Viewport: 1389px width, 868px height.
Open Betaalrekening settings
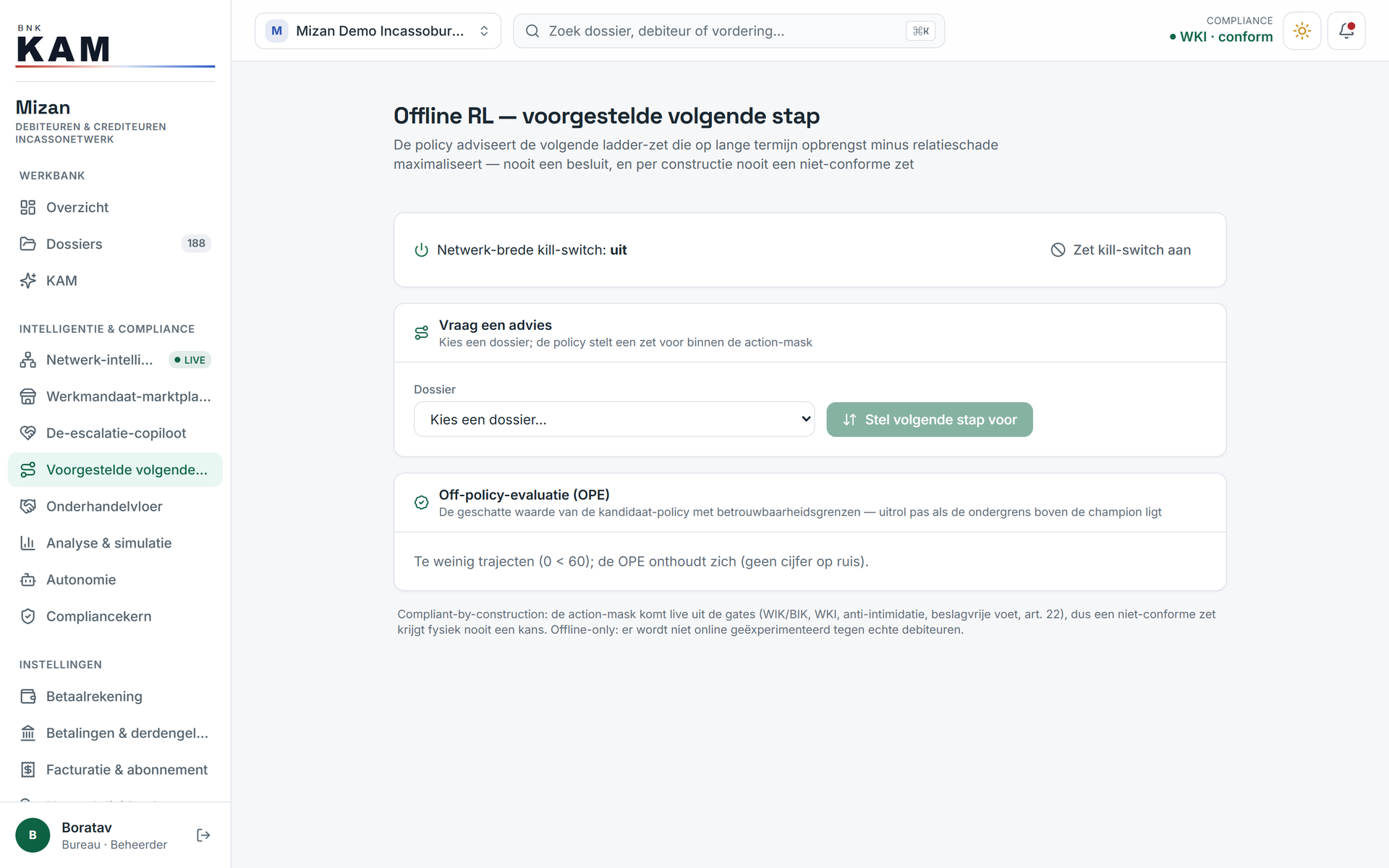pyautogui.click(x=115, y=697)
